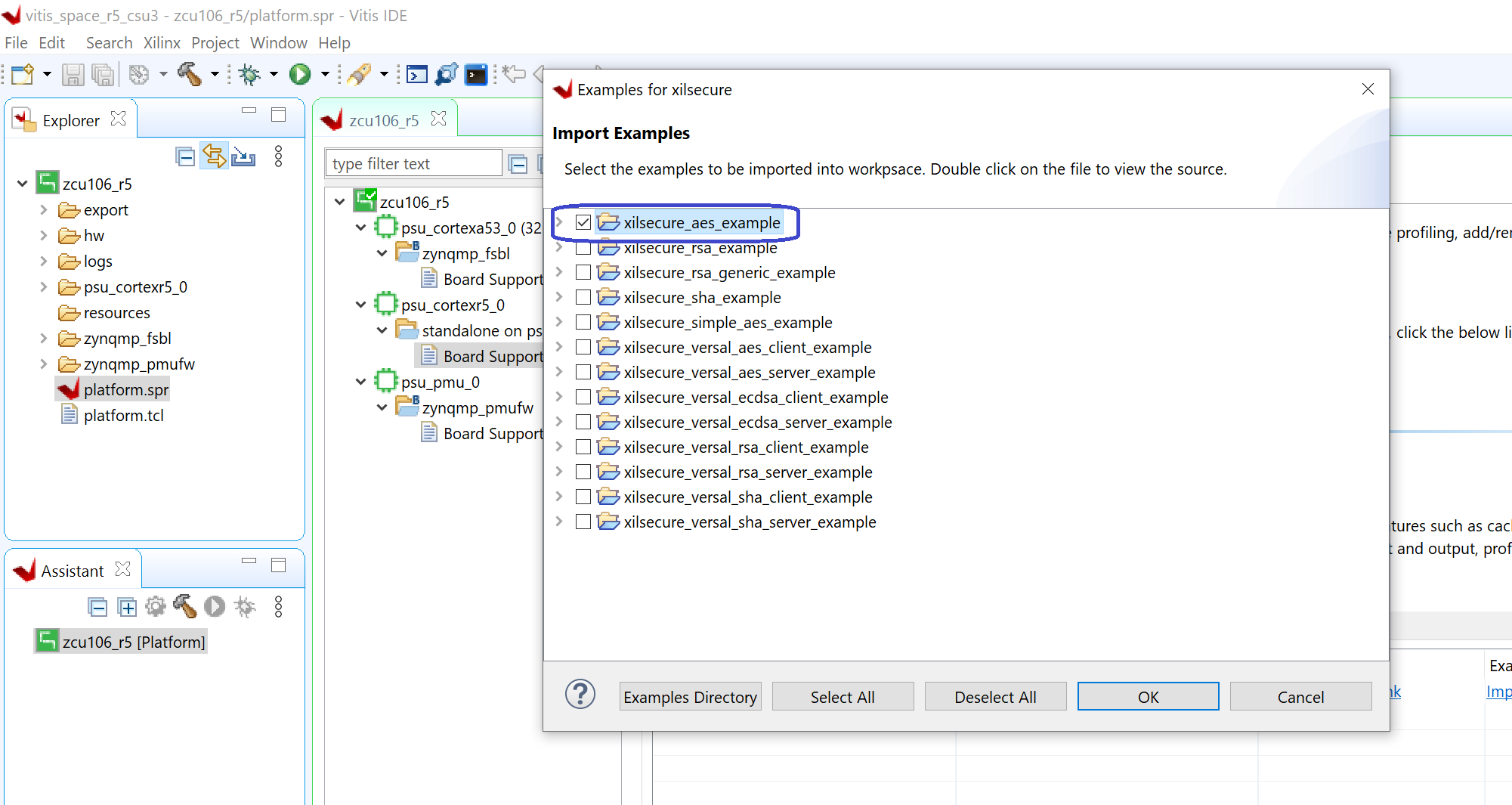Viewport: 1512px width, 805px height.
Task: Click the Examples Directory button
Action: click(691, 697)
